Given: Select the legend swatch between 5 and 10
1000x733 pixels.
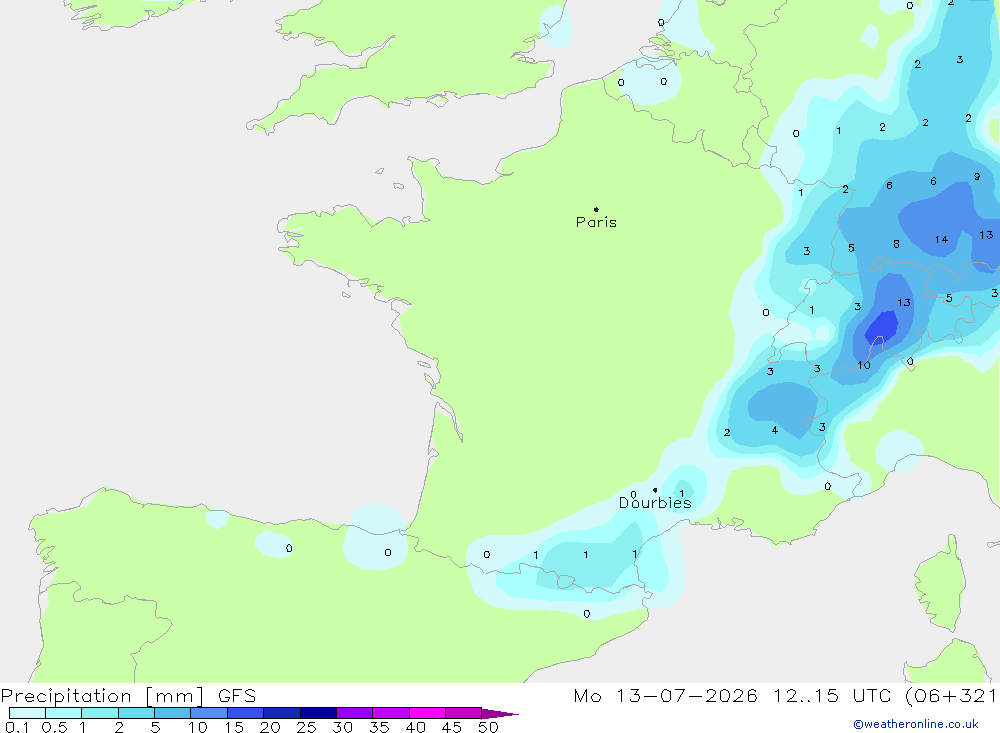Looking at the screenshot, I should pos(173,713).
